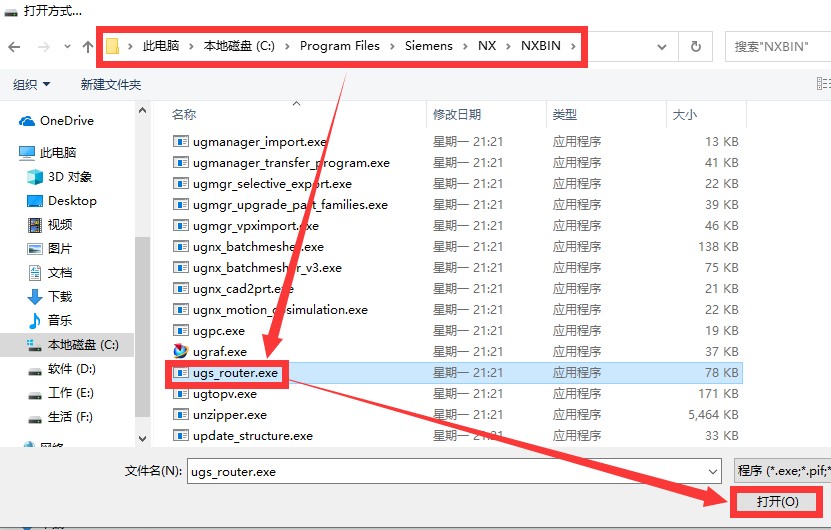The height and width of the screenshot is (530, 831).
Task: Open OneDrive in the navigation pane
Action: (x=56, y=121)
